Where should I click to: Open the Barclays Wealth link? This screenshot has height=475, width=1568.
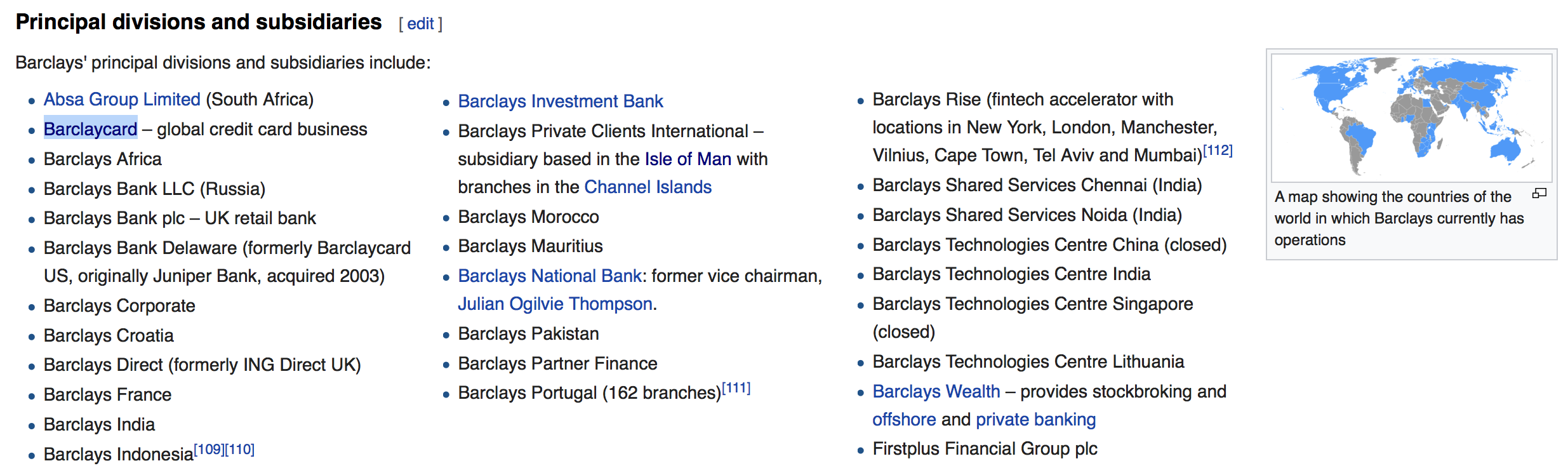936,392
